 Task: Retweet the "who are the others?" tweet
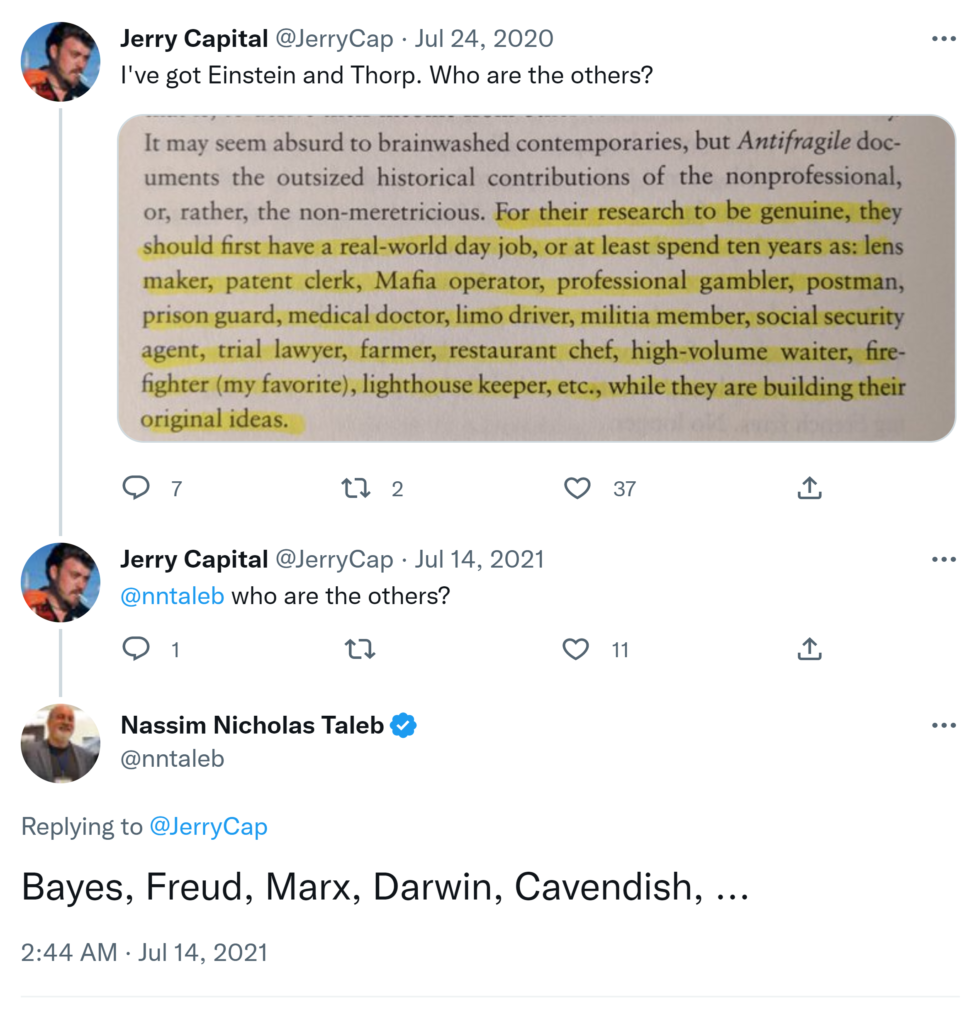click(359, 650)
